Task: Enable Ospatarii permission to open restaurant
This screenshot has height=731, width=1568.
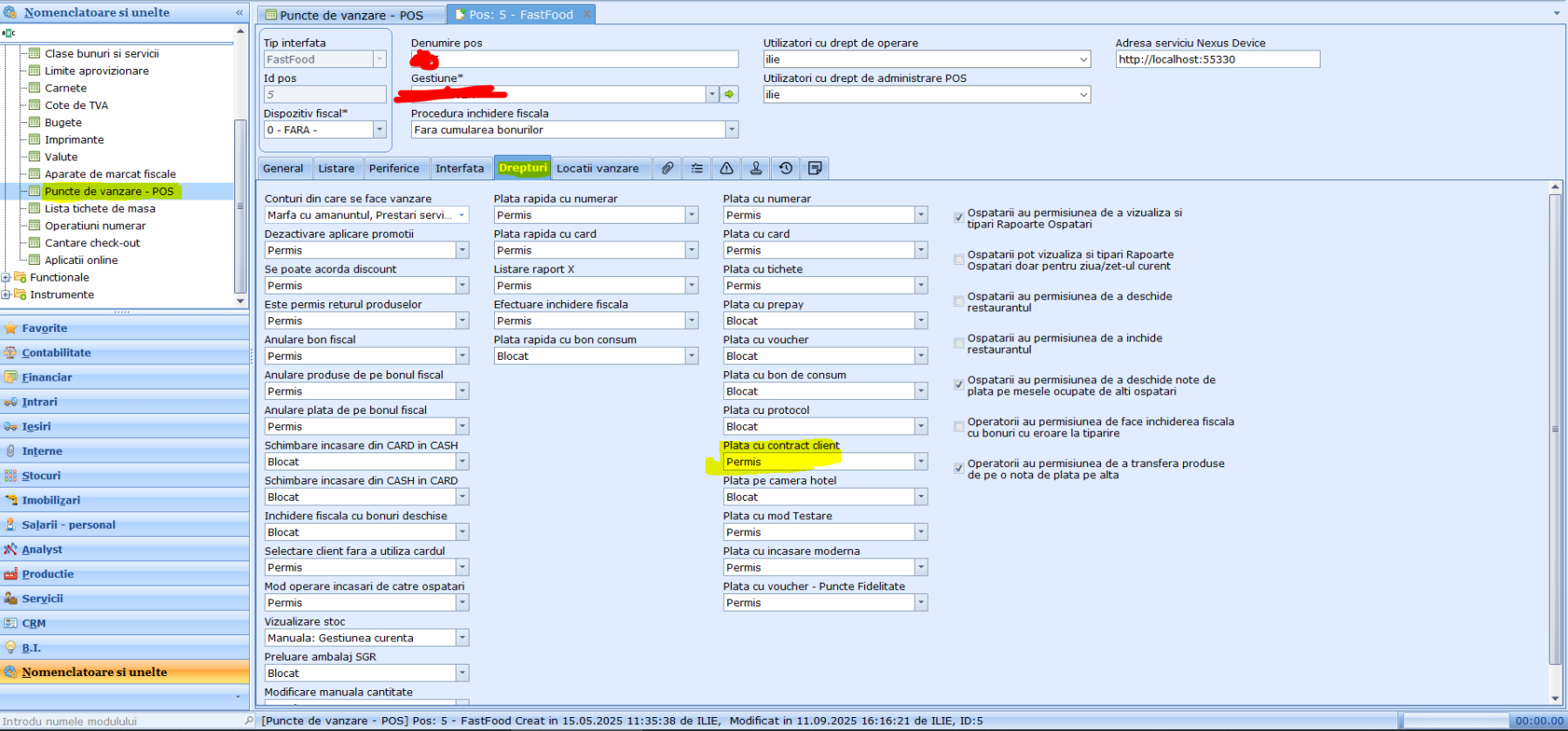Action: click(x=958, y=301)
